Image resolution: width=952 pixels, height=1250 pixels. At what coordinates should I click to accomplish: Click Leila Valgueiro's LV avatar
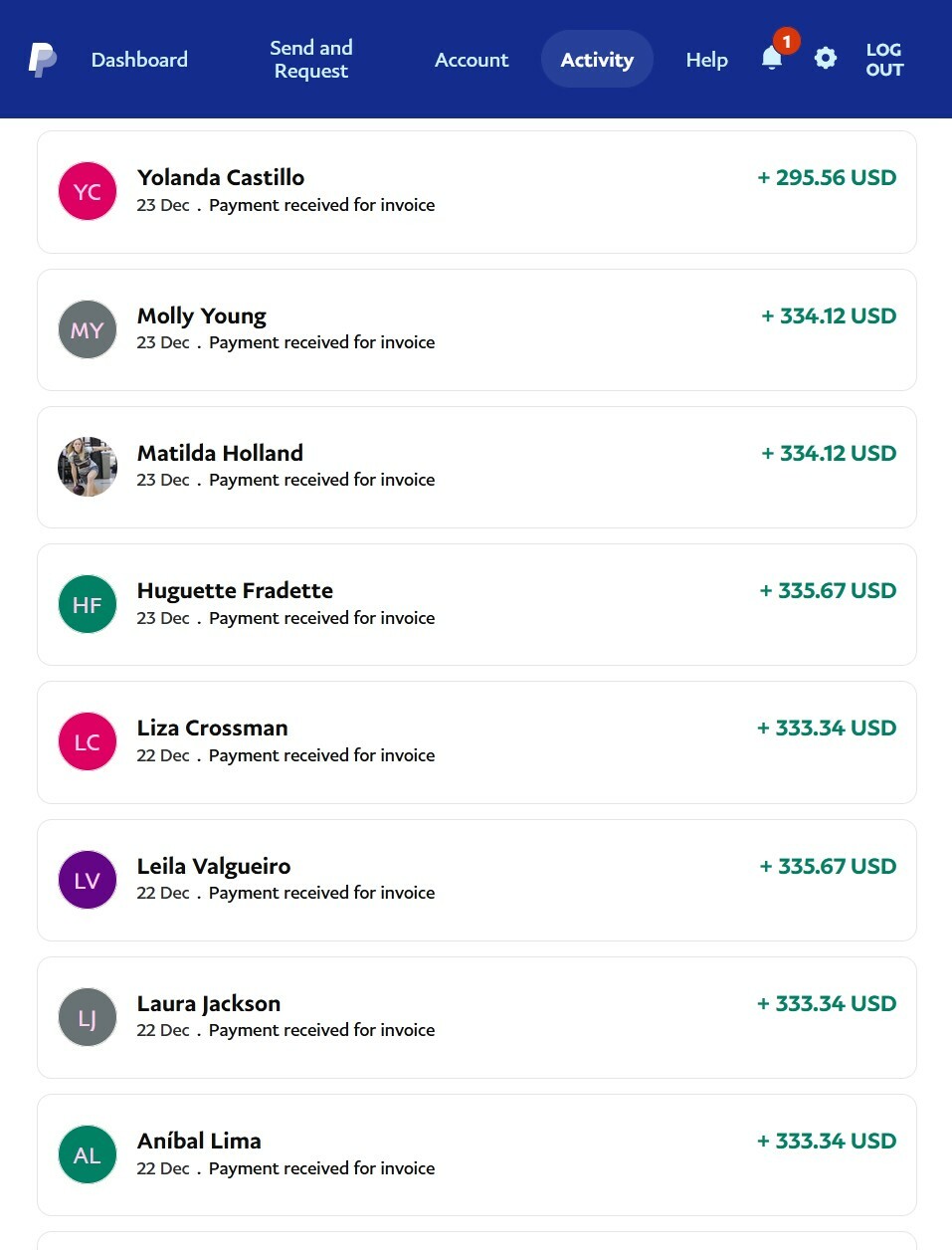88,880
